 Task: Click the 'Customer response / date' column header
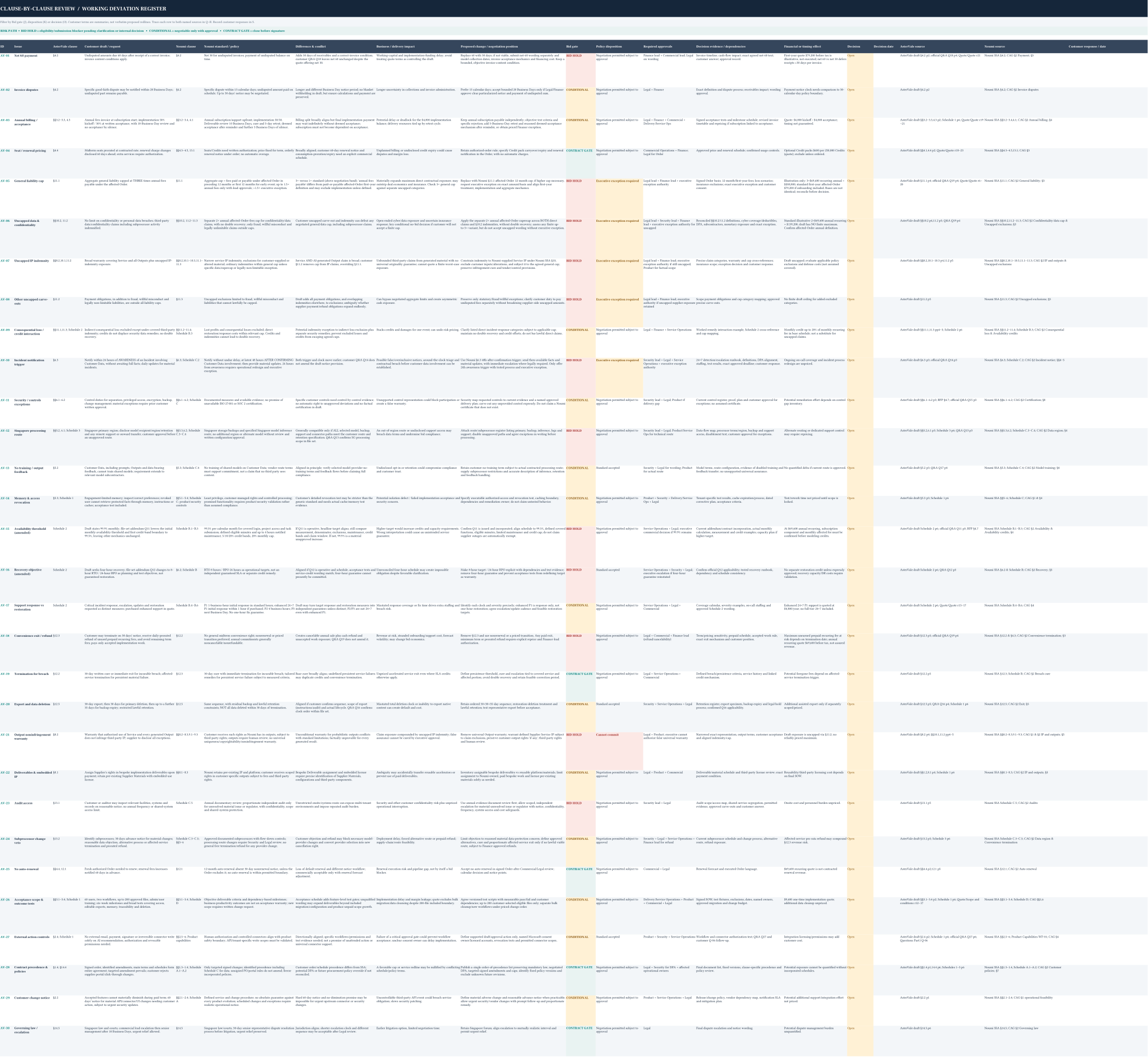1107,46
